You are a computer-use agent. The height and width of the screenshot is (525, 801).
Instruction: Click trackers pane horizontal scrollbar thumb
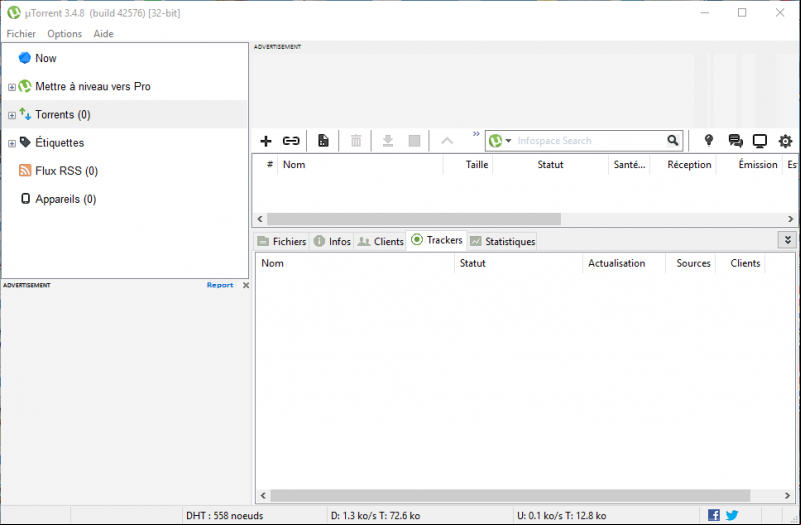point(510,495)
